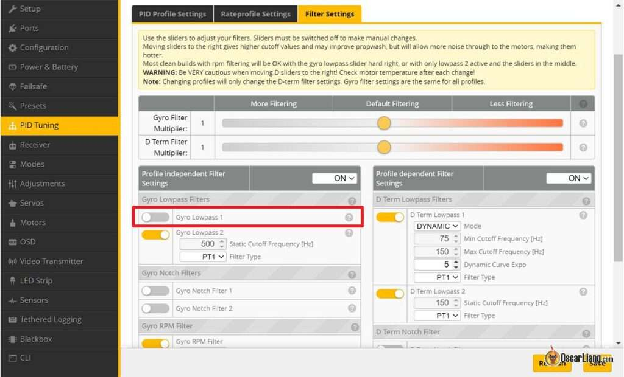Click D Term Lowpass 2 Static Cutoff field
The image size is (624, 377).
pos(437,303)
